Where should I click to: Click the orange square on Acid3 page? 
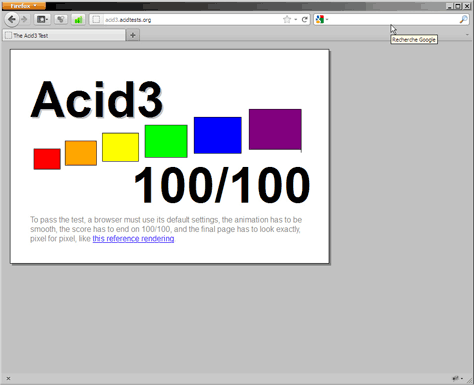pos(81,153)
